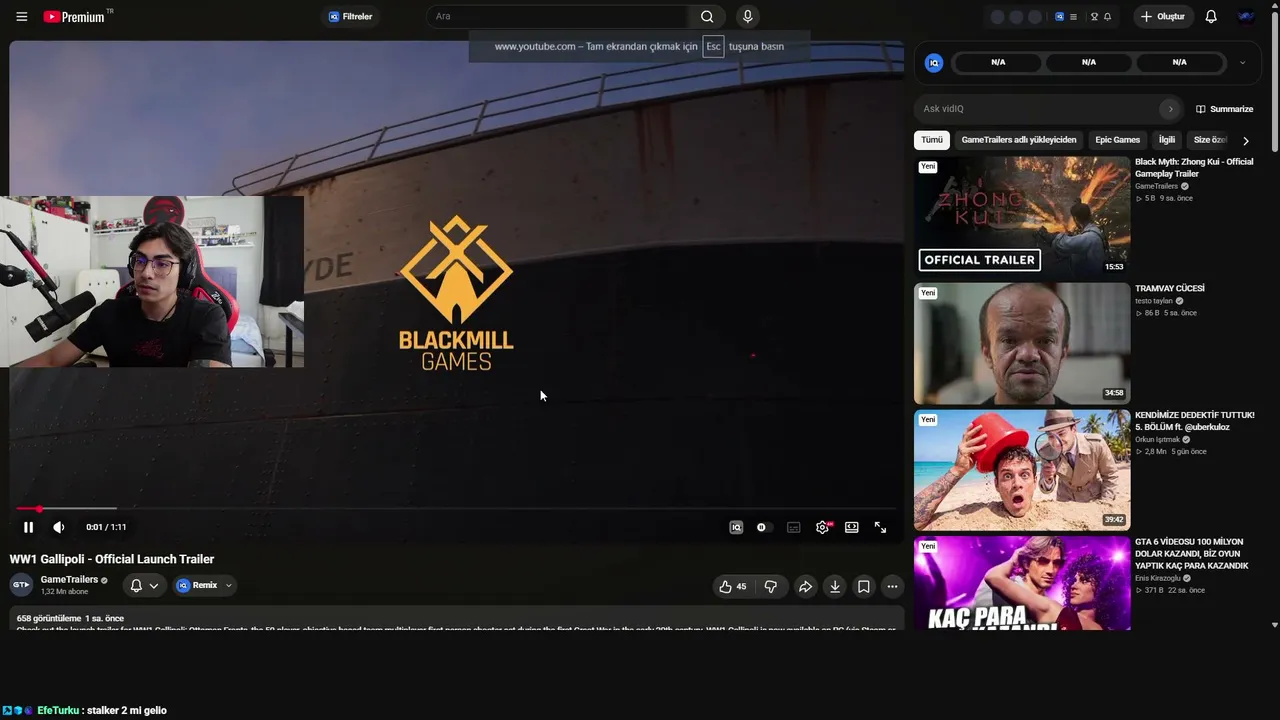The image size is (1280, 720).
Task: Open TRAMVAY CÜCESİ video thumbnail
Action: tap(1022, 343)
